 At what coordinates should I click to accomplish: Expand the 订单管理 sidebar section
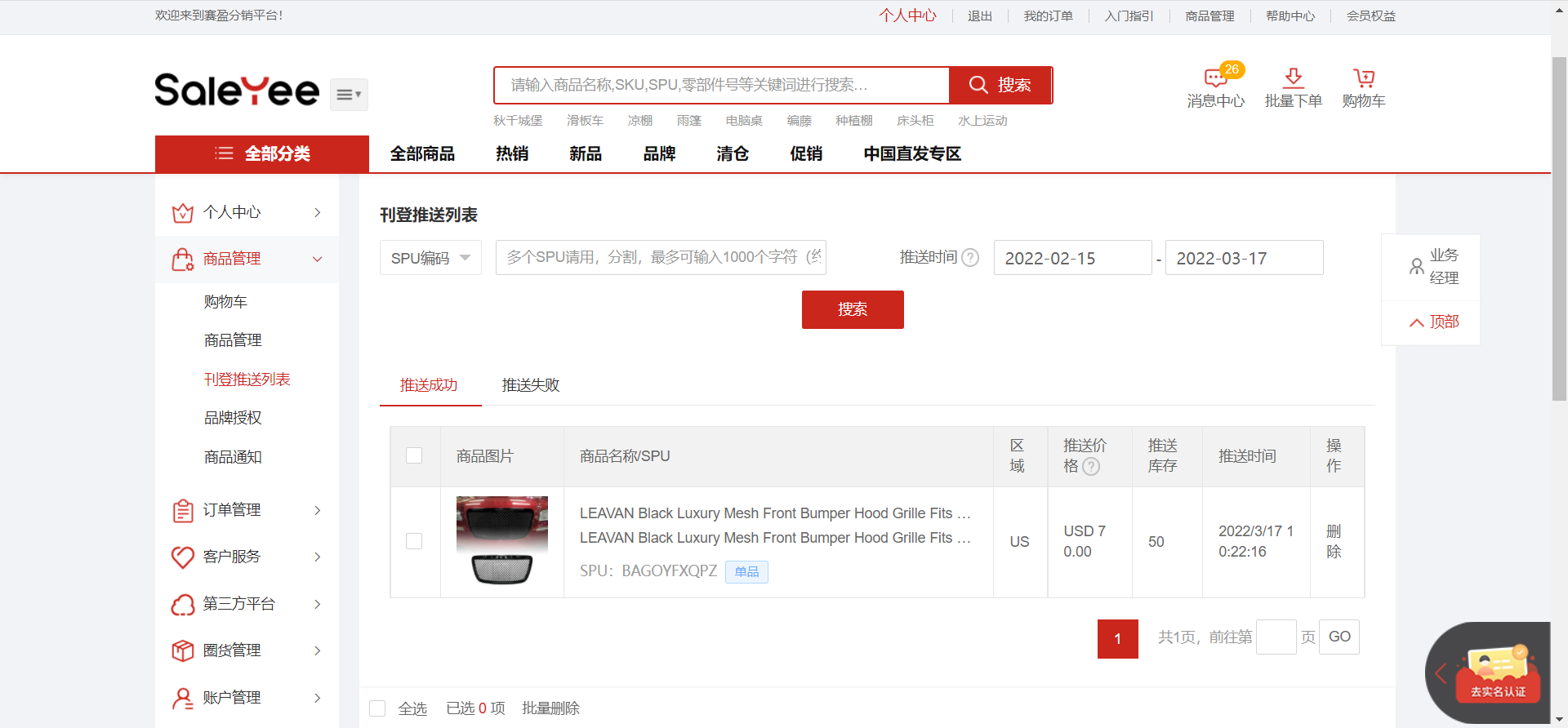pos(247,510)
